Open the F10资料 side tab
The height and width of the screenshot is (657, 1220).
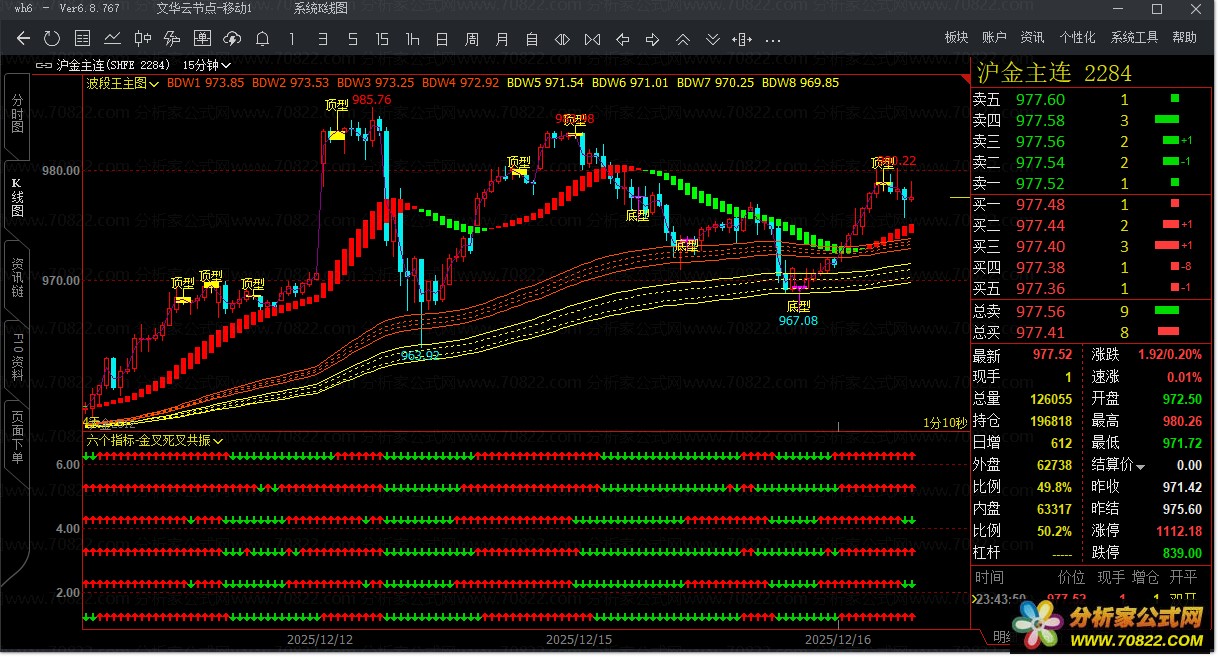[x=17, y=357]
